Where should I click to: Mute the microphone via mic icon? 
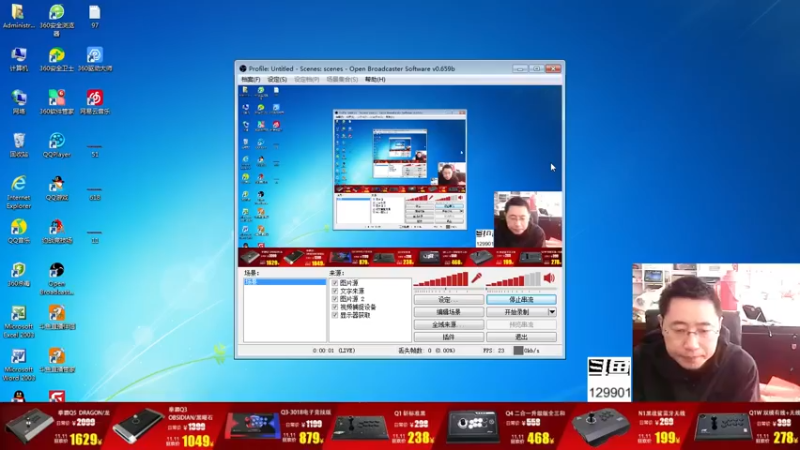pyautogui.click(x=476, y=278)
